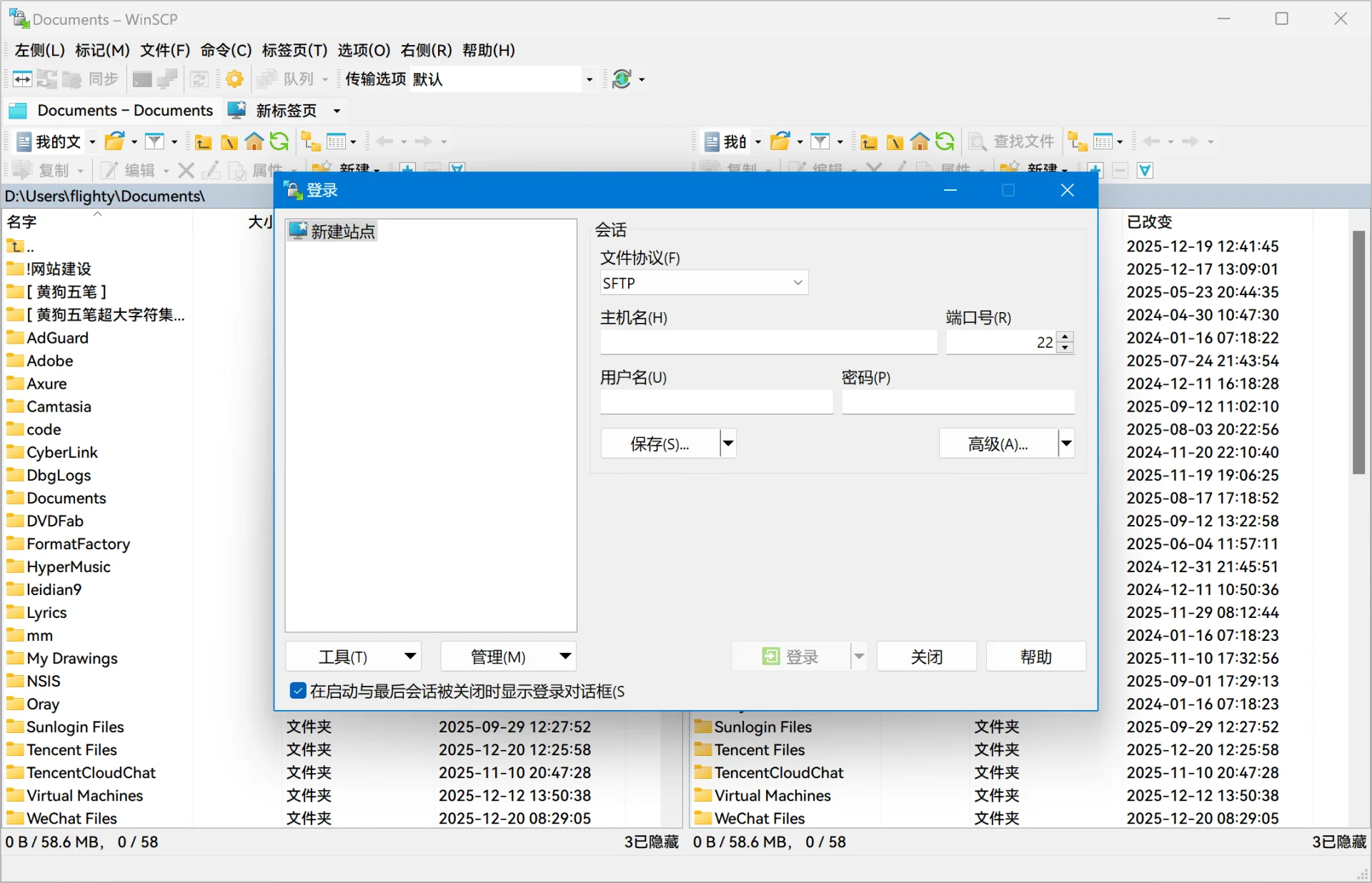Expand the 高级(A) advanced dropdown arrow
This screenshot has height=883, width=1372.
(1065, 443)
